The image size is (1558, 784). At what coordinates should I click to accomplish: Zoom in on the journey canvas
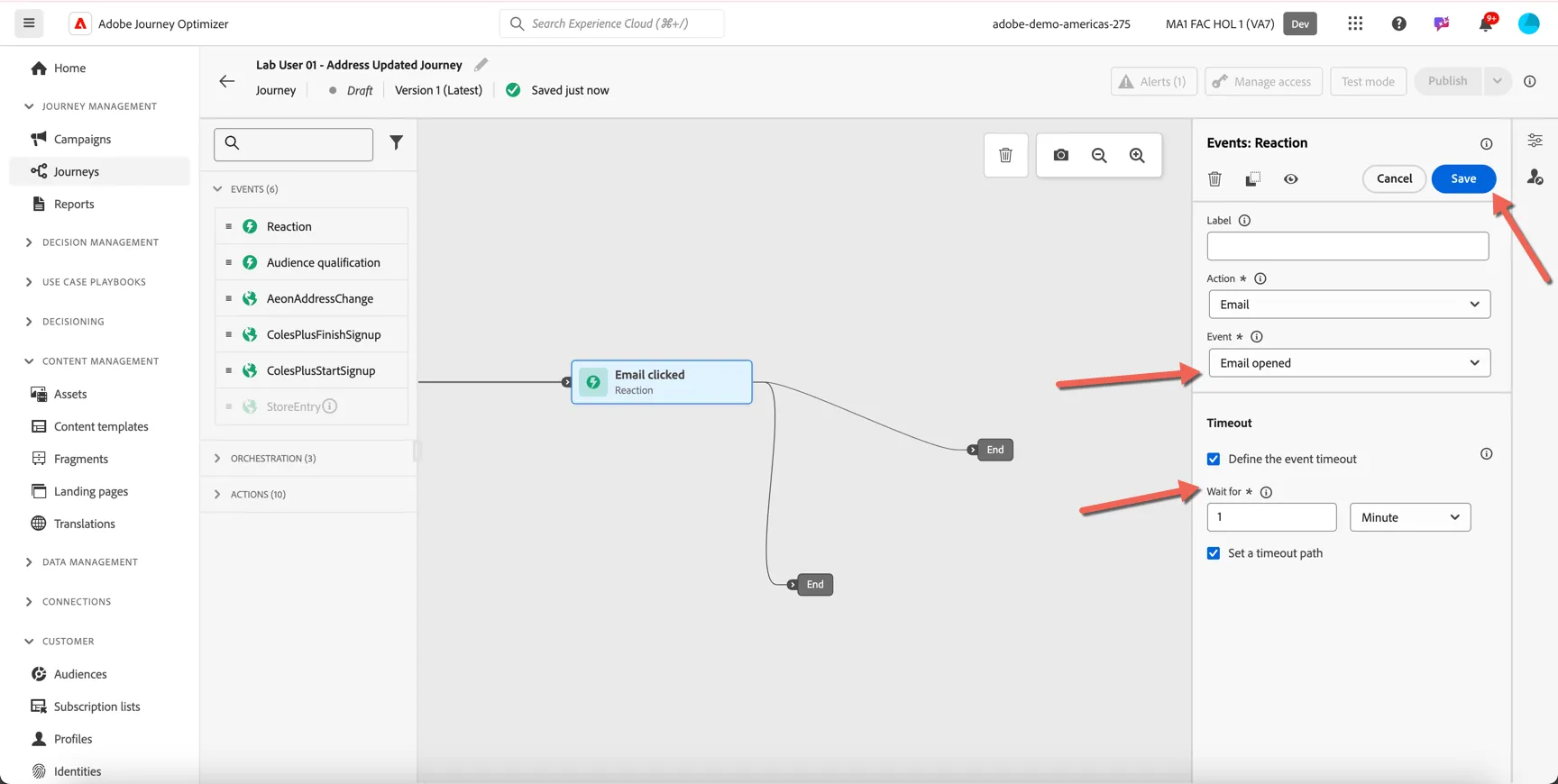[x=1137, y=155]
